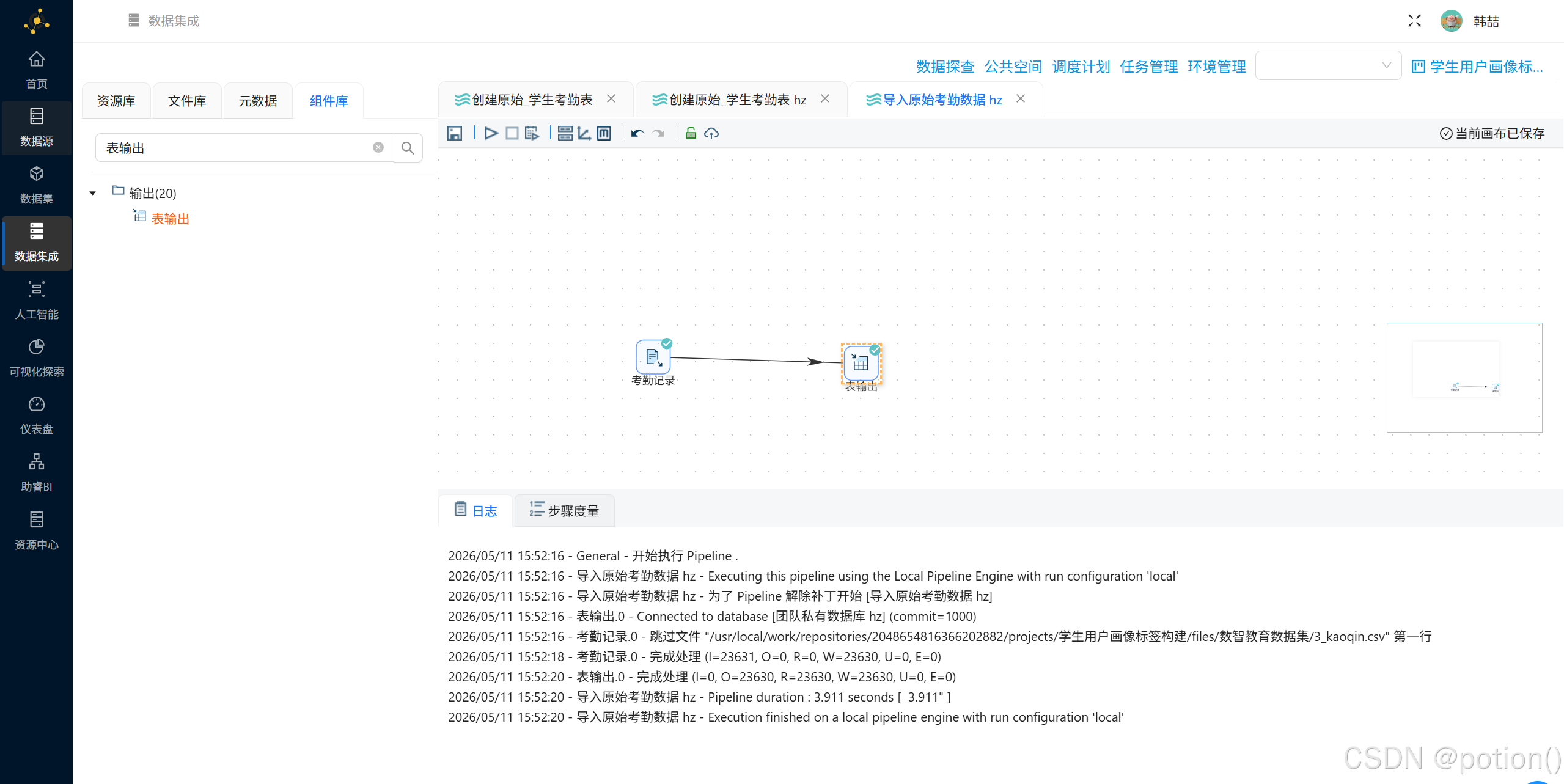Open the 调度计划 link
Screen dimensions: 1564x784
coord(1081,67)
